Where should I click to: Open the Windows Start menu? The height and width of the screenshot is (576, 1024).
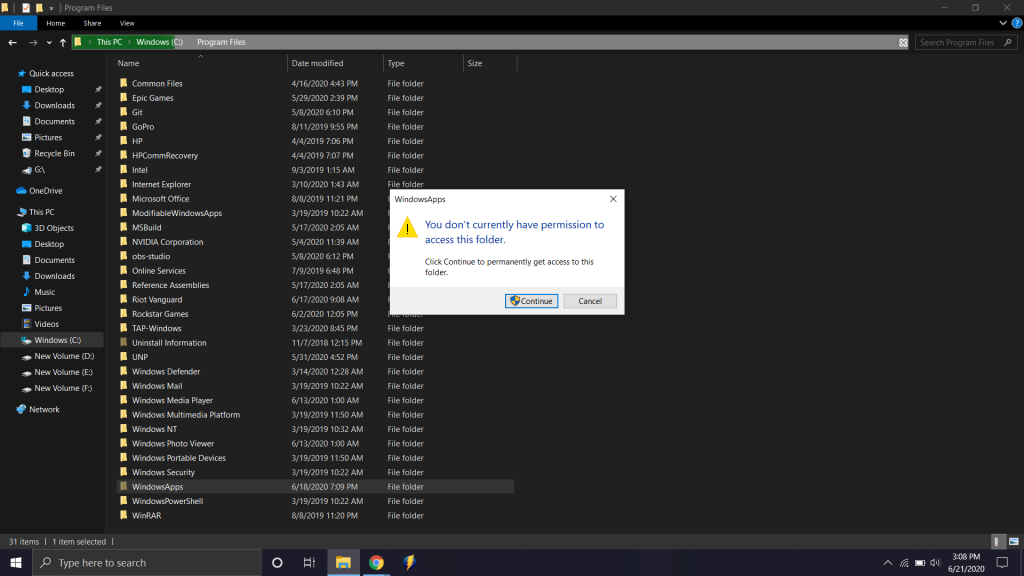(16, 562)
